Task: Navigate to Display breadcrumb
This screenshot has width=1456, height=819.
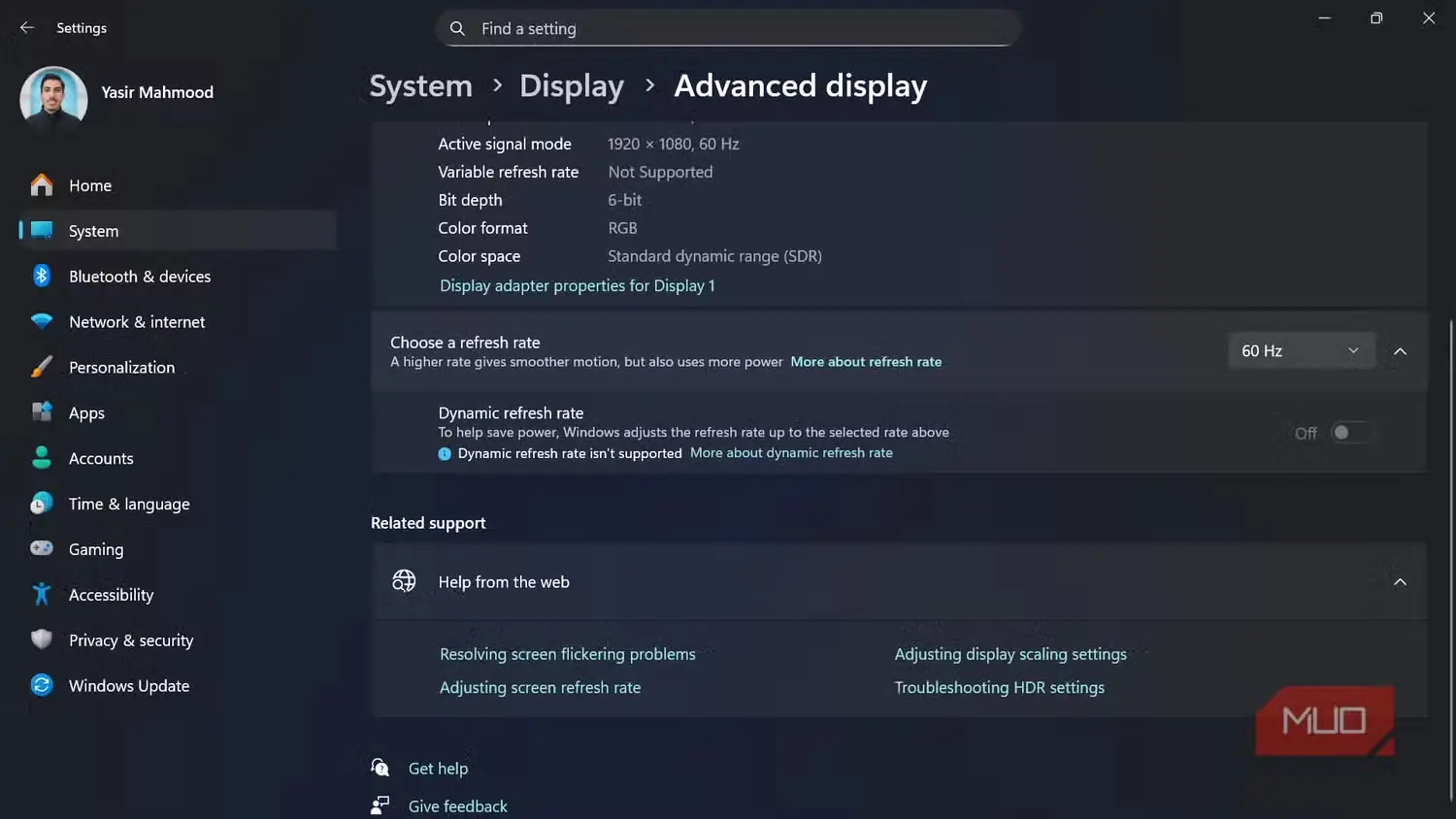Action: point(572,86)
